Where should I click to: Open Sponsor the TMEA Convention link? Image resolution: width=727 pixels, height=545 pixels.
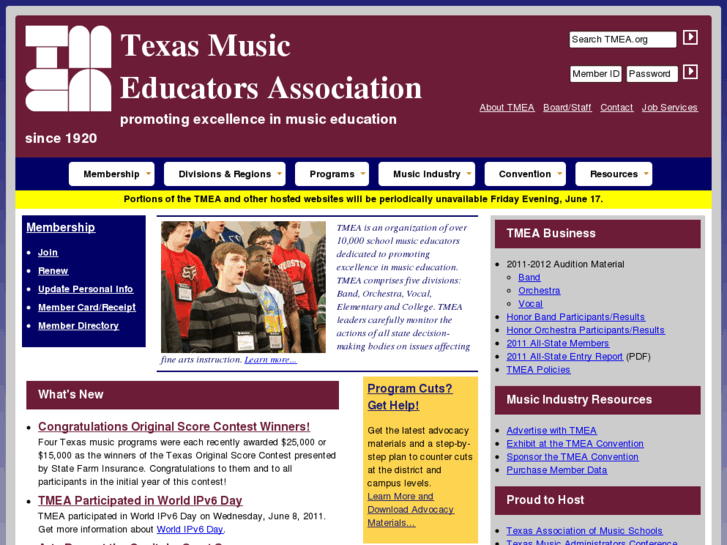[x=572, y=457]
